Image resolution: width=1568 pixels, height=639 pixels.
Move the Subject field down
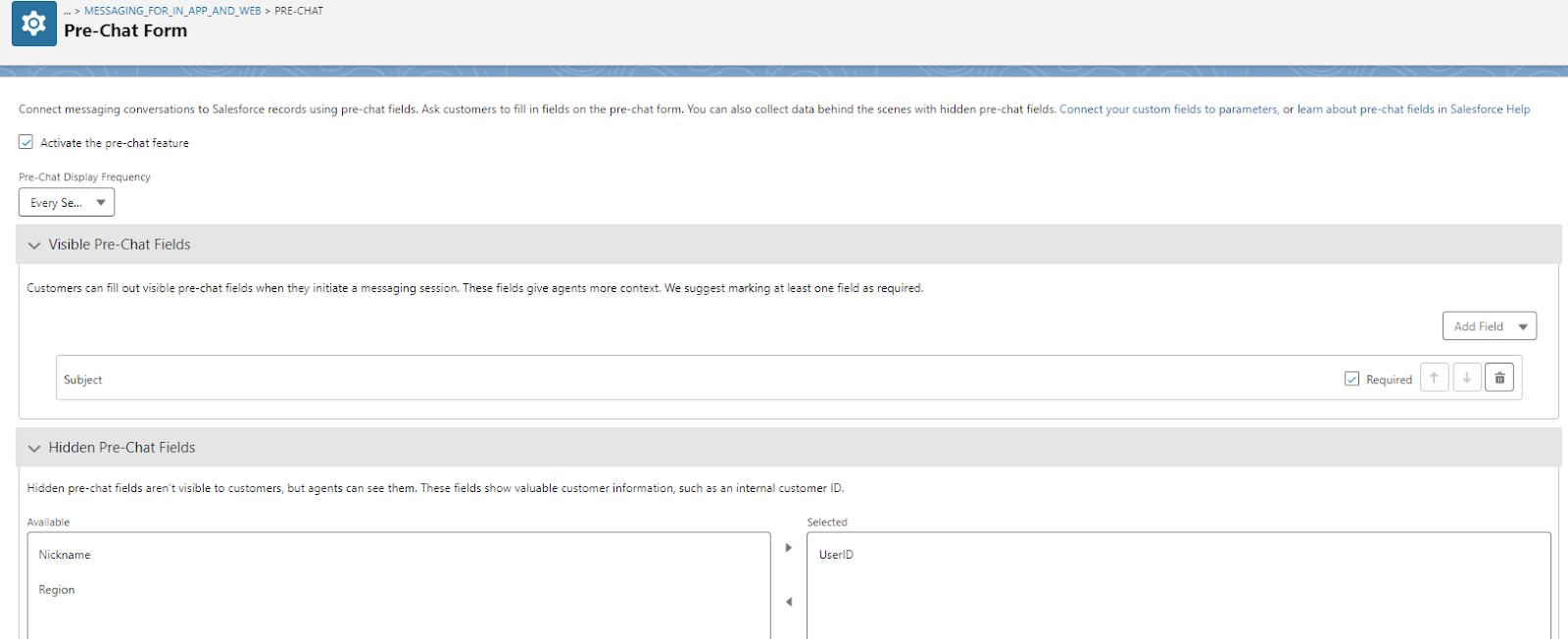1467,378
